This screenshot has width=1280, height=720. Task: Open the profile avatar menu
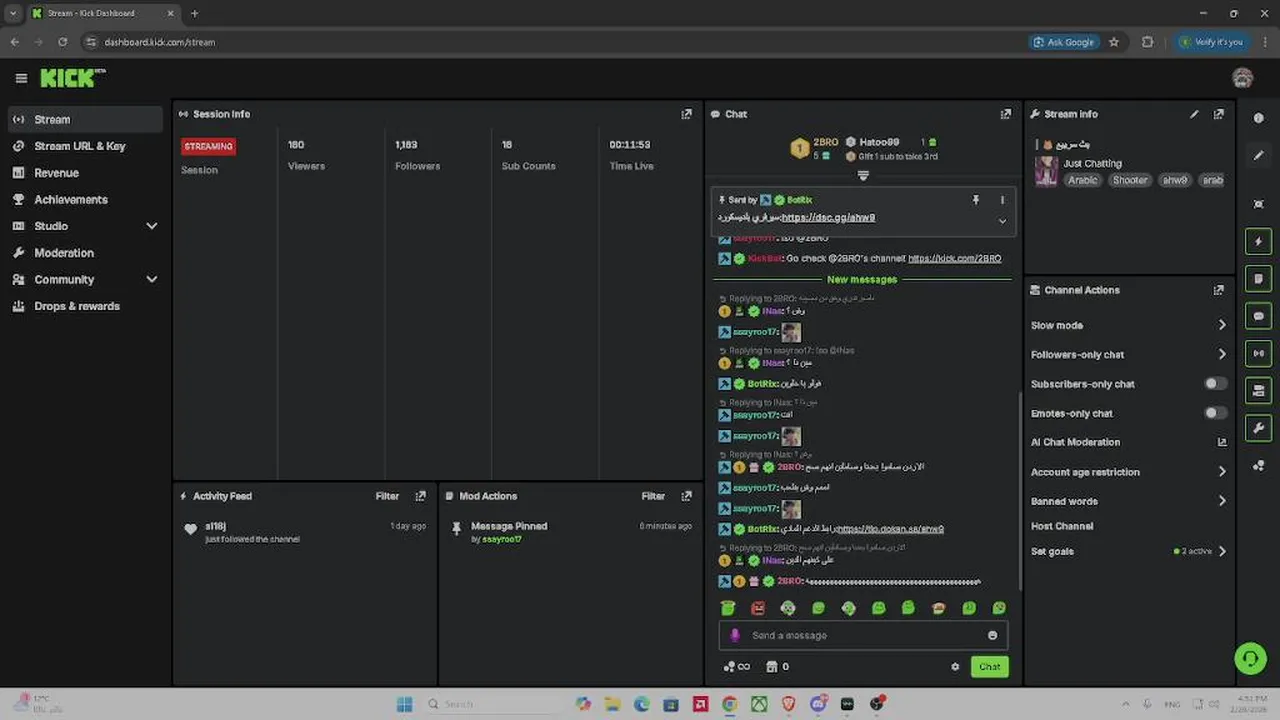pos(1243,78)
